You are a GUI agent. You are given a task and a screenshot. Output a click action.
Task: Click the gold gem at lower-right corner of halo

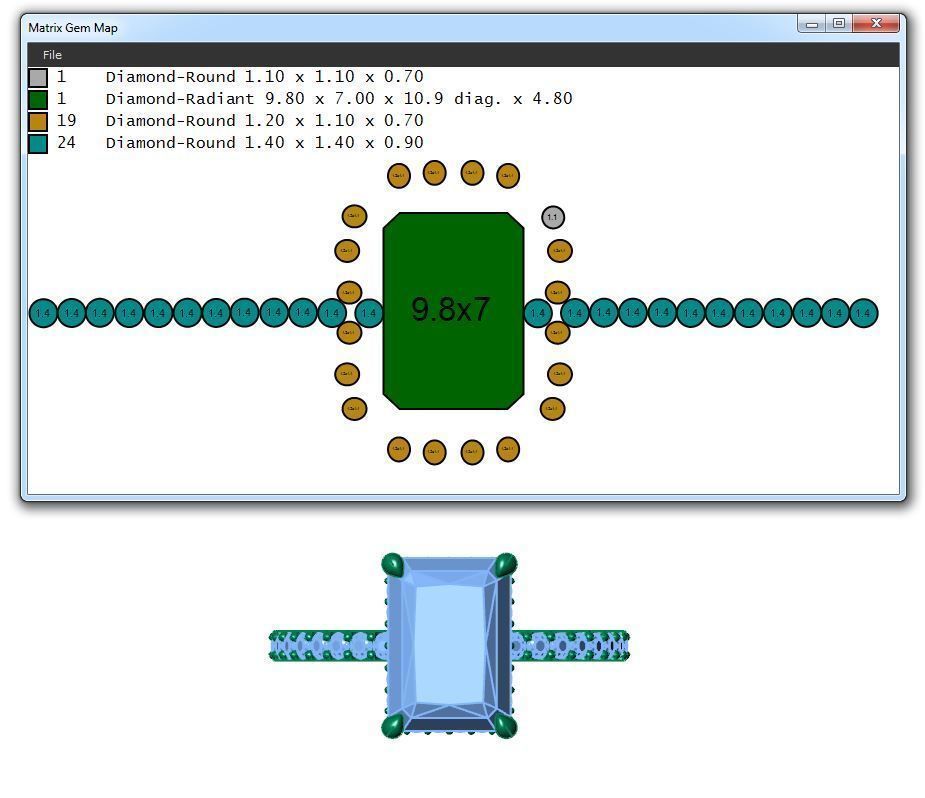pyautogui.click(x=553, y=409)
